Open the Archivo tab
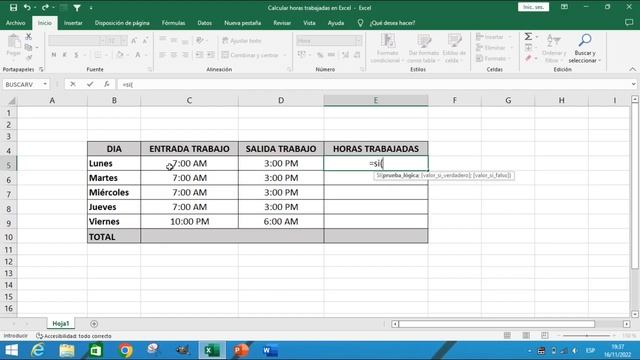 point(16,23)
